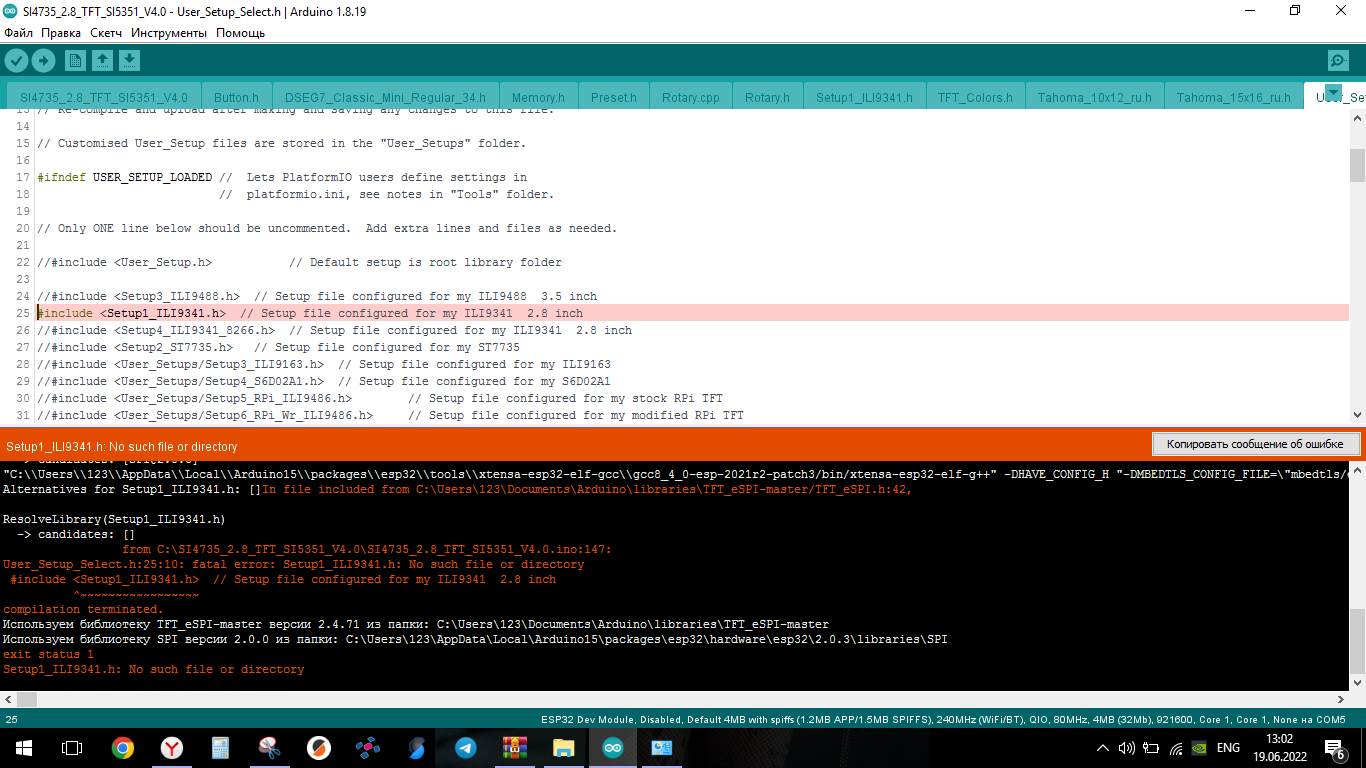The height and width of the screenshot is (768, 1366).
Task: Open File Explorer from the taskbar
Action: [x=564, y=747]
